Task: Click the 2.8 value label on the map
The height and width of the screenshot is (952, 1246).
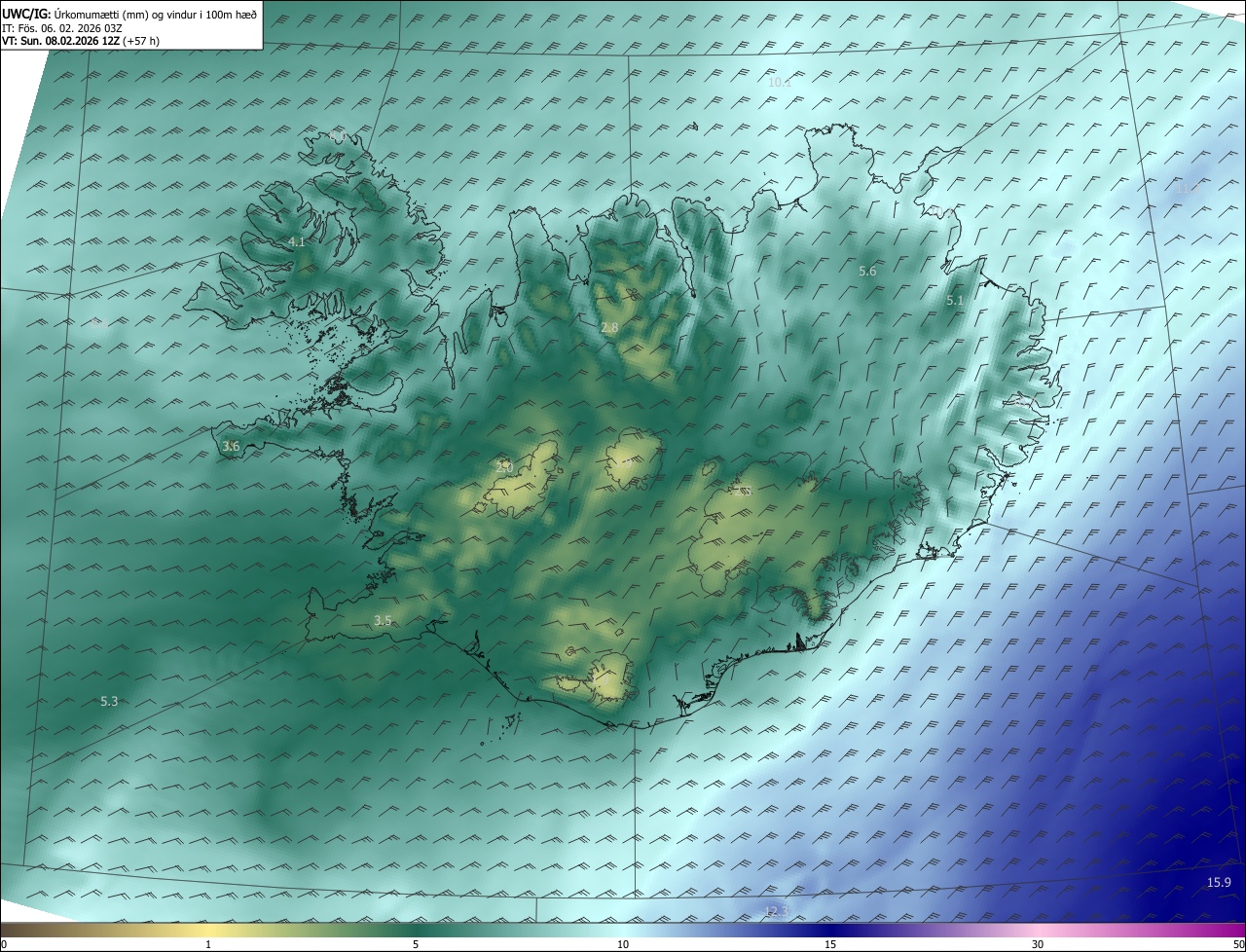Action: click(609, 328)
